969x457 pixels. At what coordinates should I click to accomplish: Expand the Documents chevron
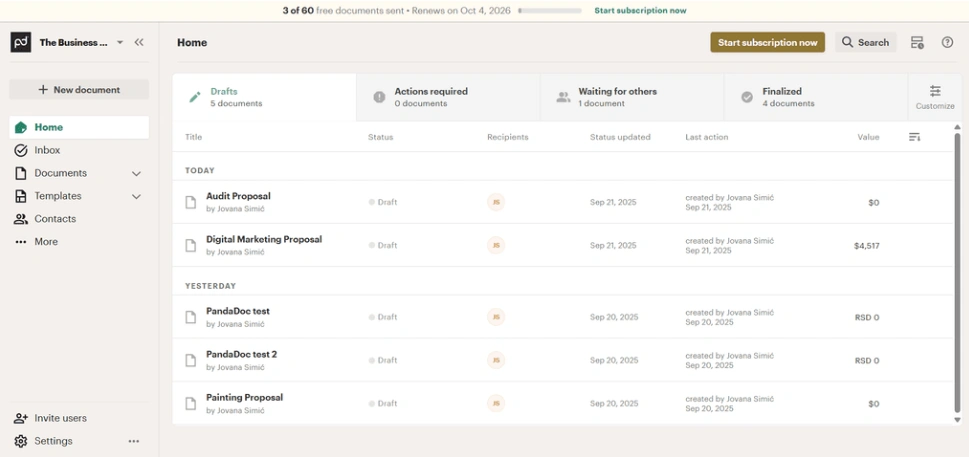coord(137,174)
